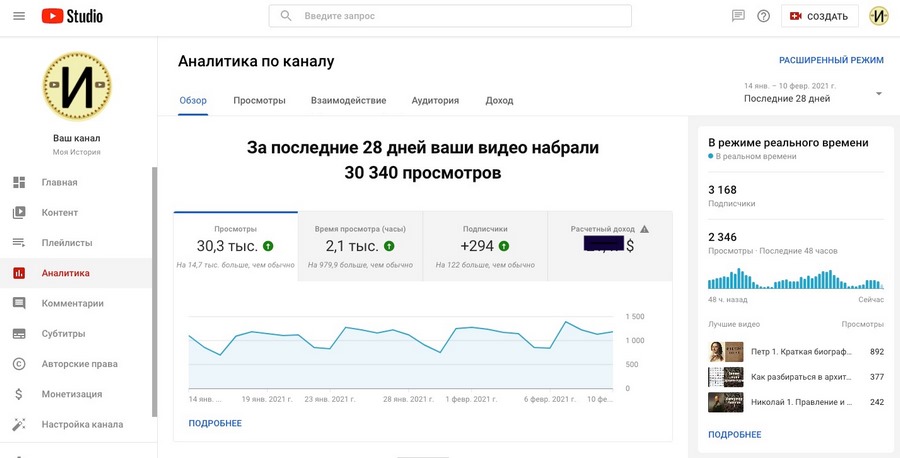Viewport: 900px width, 458px height.
Task: Open Комментарии section in sidebar
Action: coord(72,303)
